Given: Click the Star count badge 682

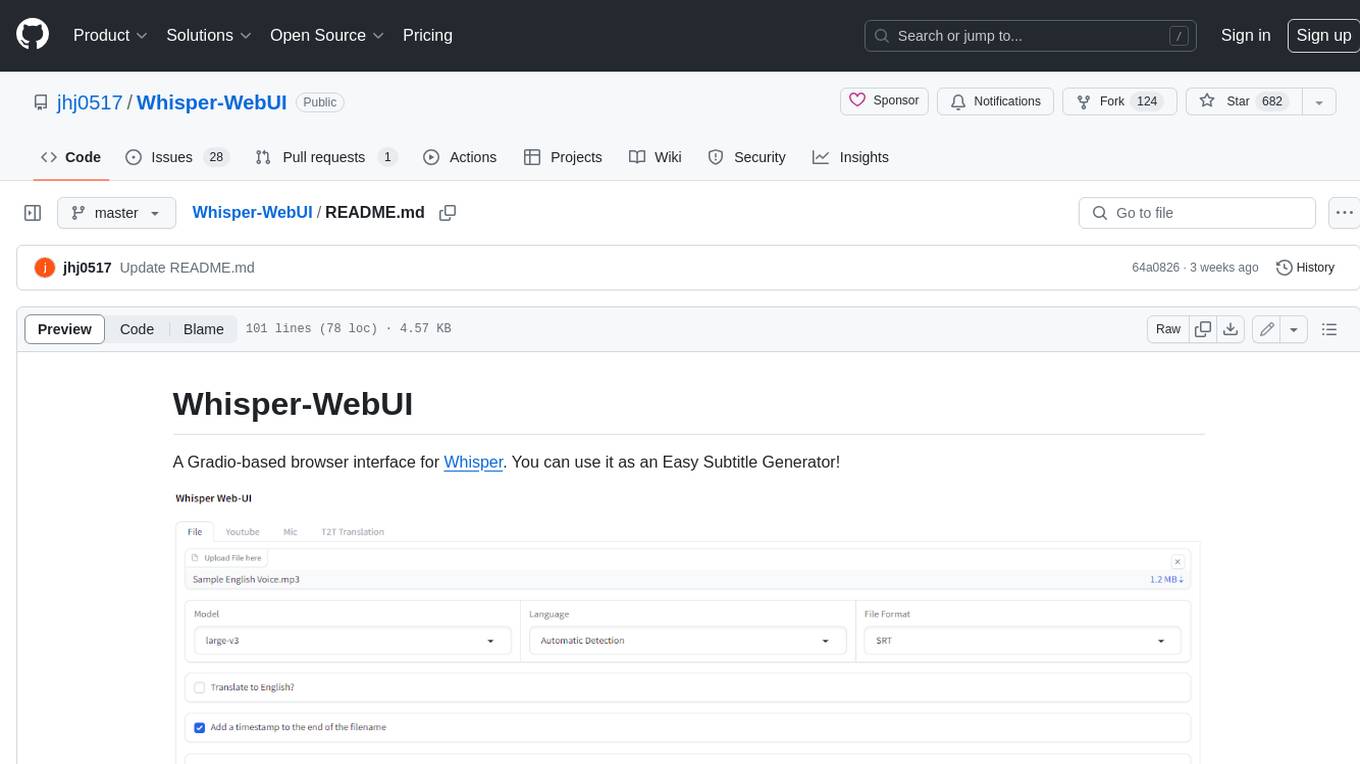Looking at the screenshot, I should click(1272, 101).
